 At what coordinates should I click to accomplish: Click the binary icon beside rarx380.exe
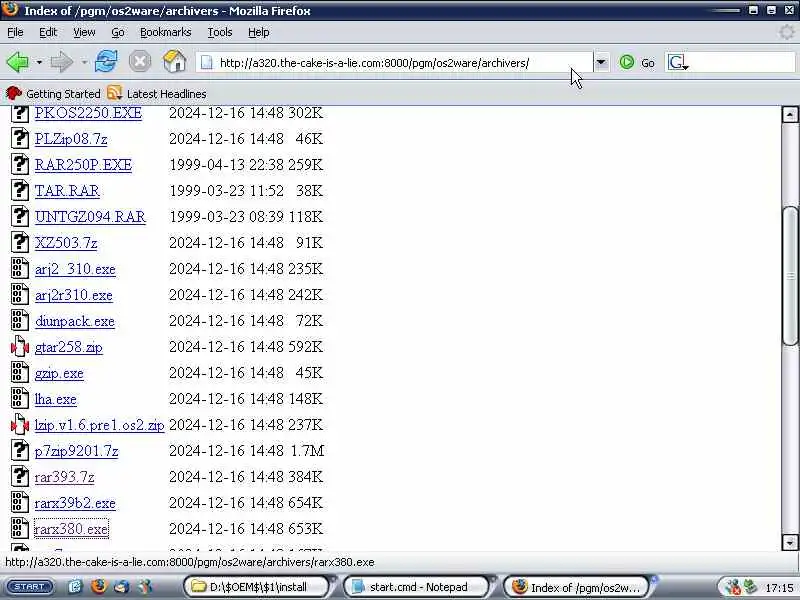coord(20,529)
